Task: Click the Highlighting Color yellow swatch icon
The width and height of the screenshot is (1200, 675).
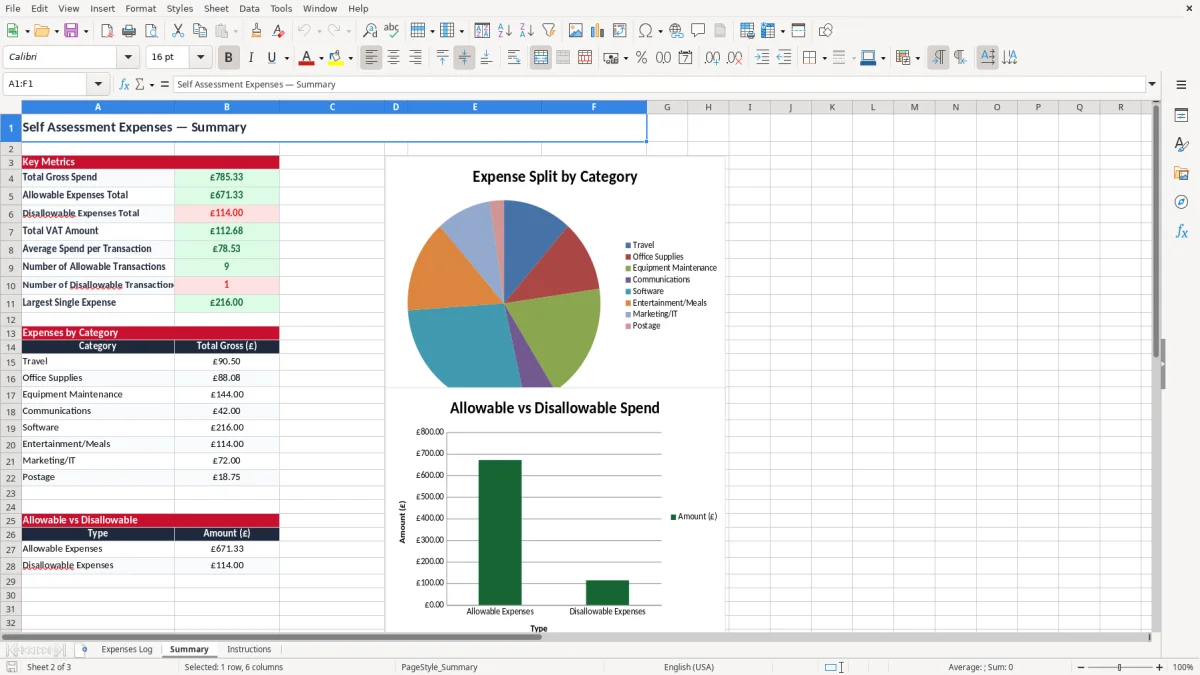Action: pyautogui.click(x=336, y=58)
